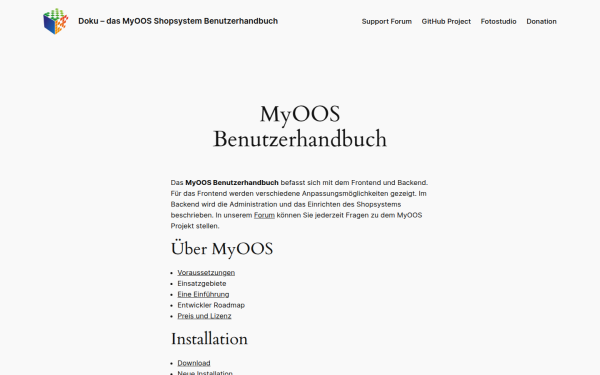600x375 pixels.
Task: Select the Fotostudio navigation link
Action: (499, 21)
